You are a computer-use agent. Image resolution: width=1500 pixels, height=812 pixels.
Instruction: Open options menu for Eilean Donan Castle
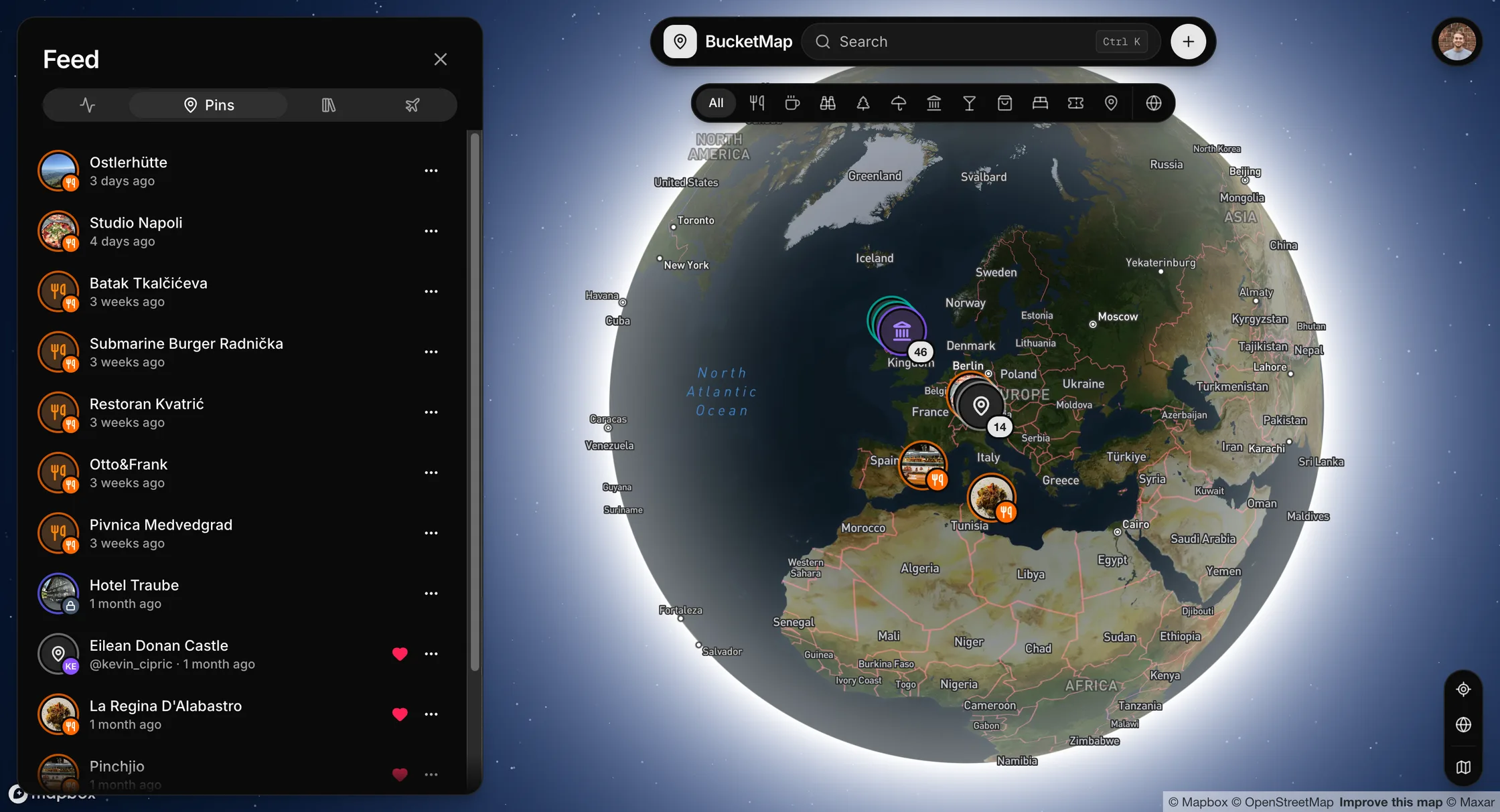point(431,654)
